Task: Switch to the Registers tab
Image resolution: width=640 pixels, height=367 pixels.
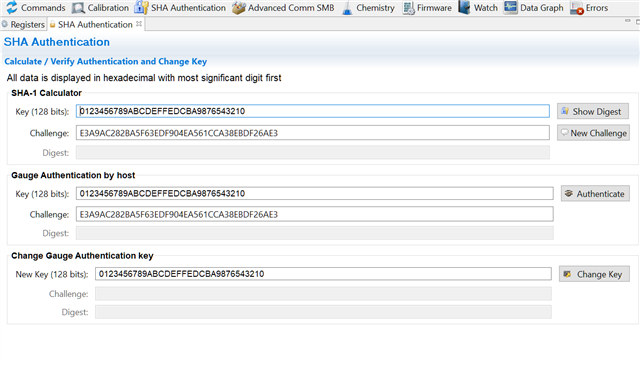Action: pos(23,24)
